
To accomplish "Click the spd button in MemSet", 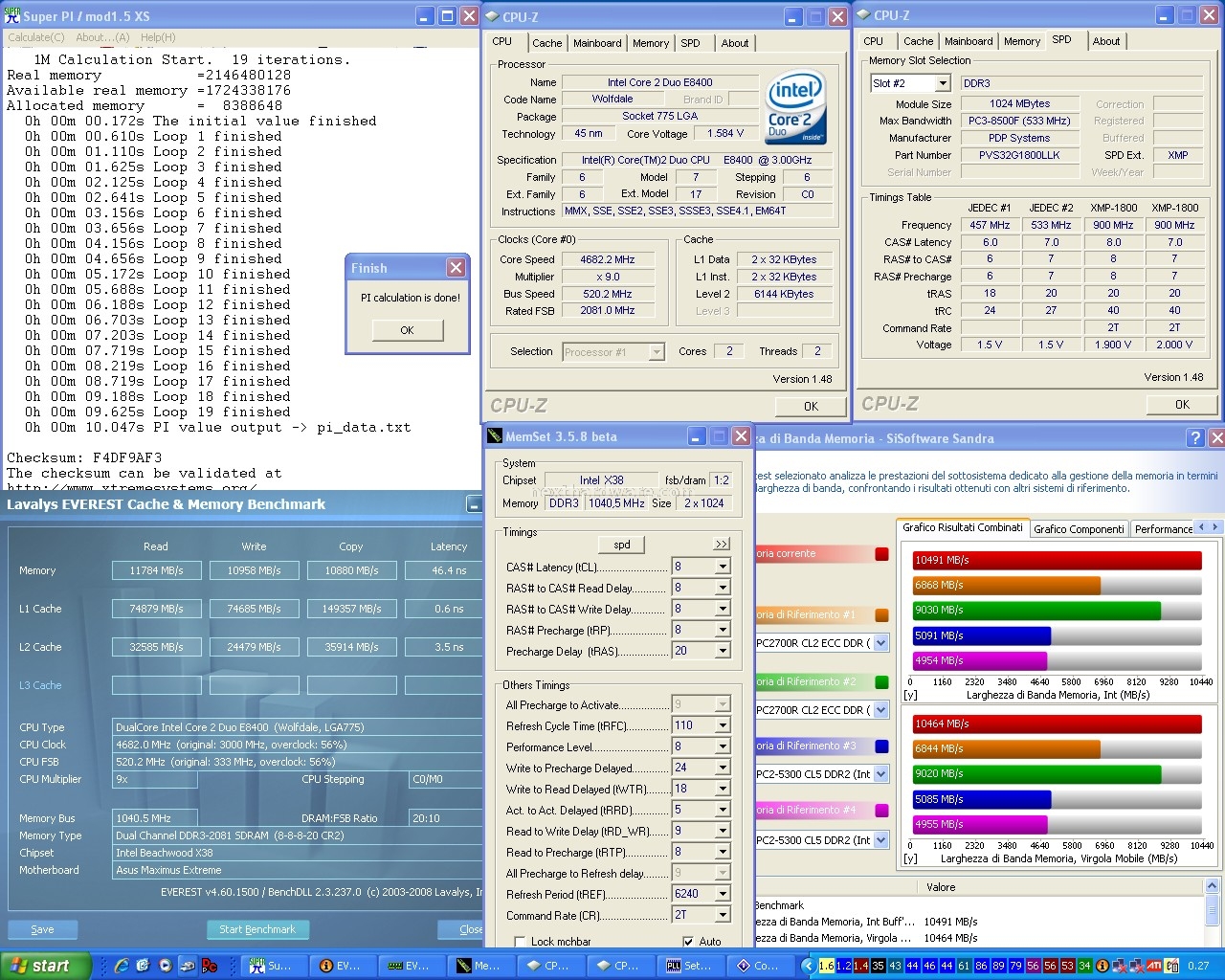I will pyautogui.click(x=622, y=545).
